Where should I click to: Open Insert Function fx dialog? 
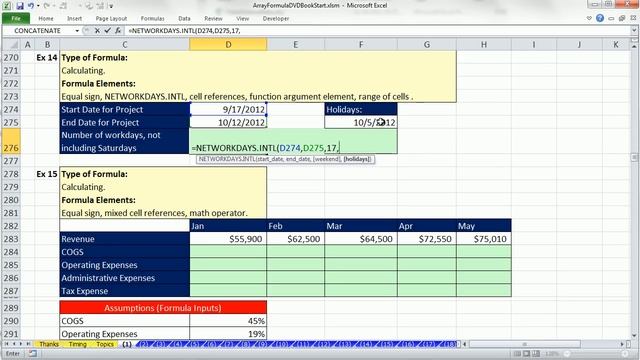[118, 31]
